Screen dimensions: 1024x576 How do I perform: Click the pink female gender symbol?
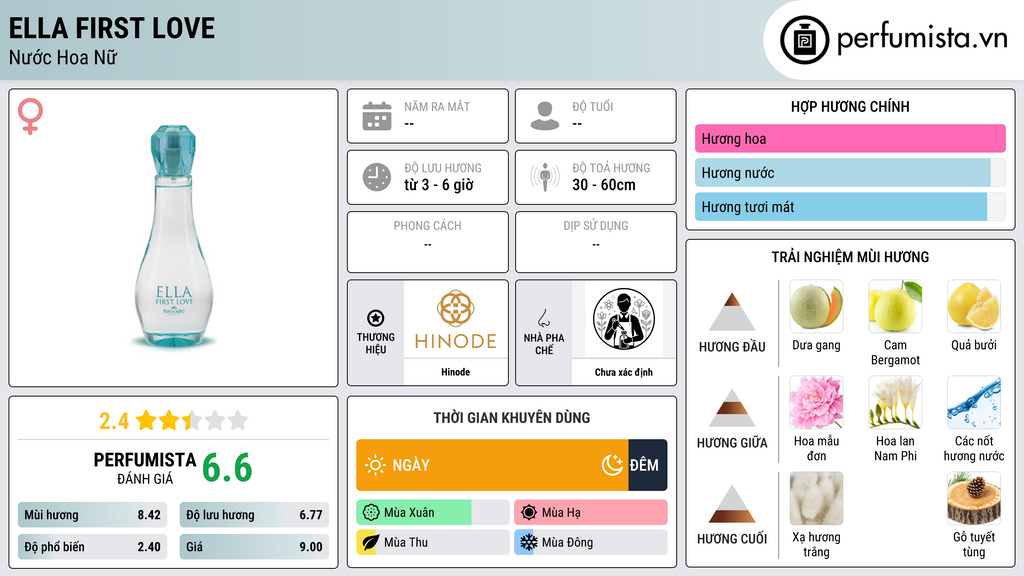click(30, 116)
